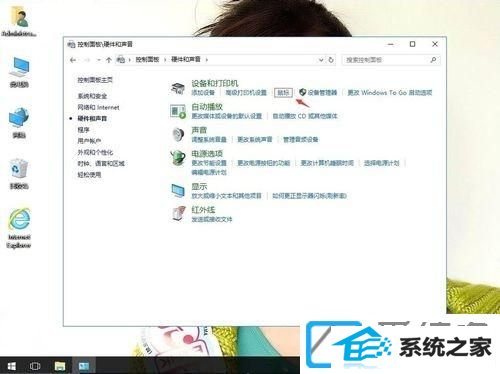Focus the Control Panel search box
This screenshot has height=374, width=500.
point(390,60)
